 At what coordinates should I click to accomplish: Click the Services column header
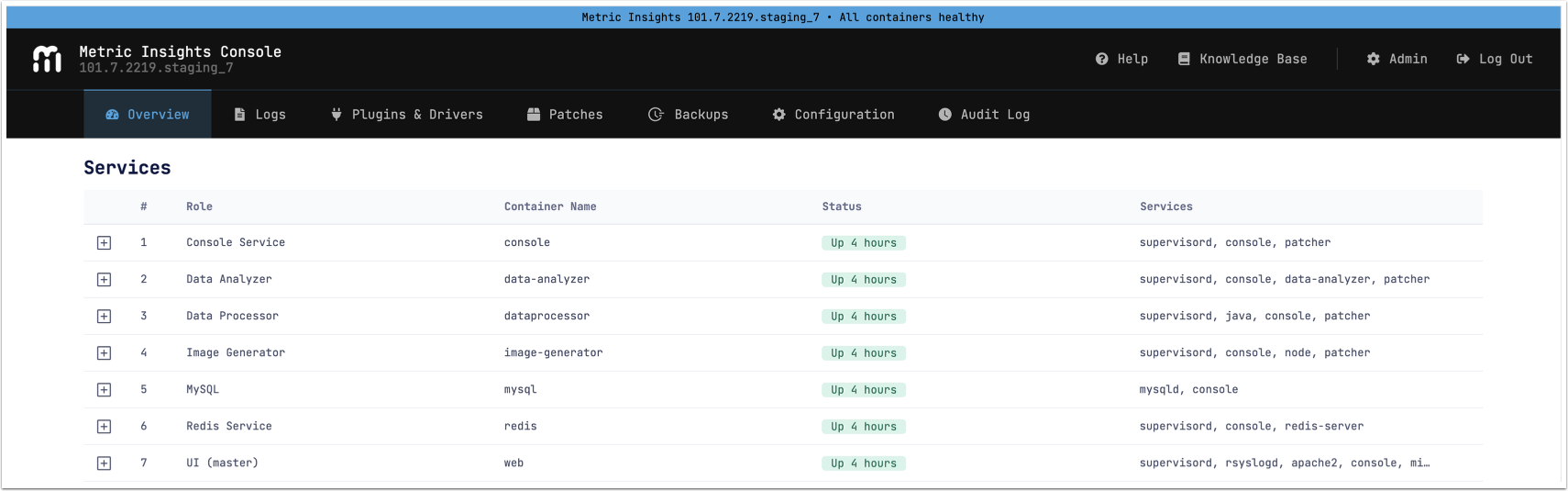point(1166,206)
